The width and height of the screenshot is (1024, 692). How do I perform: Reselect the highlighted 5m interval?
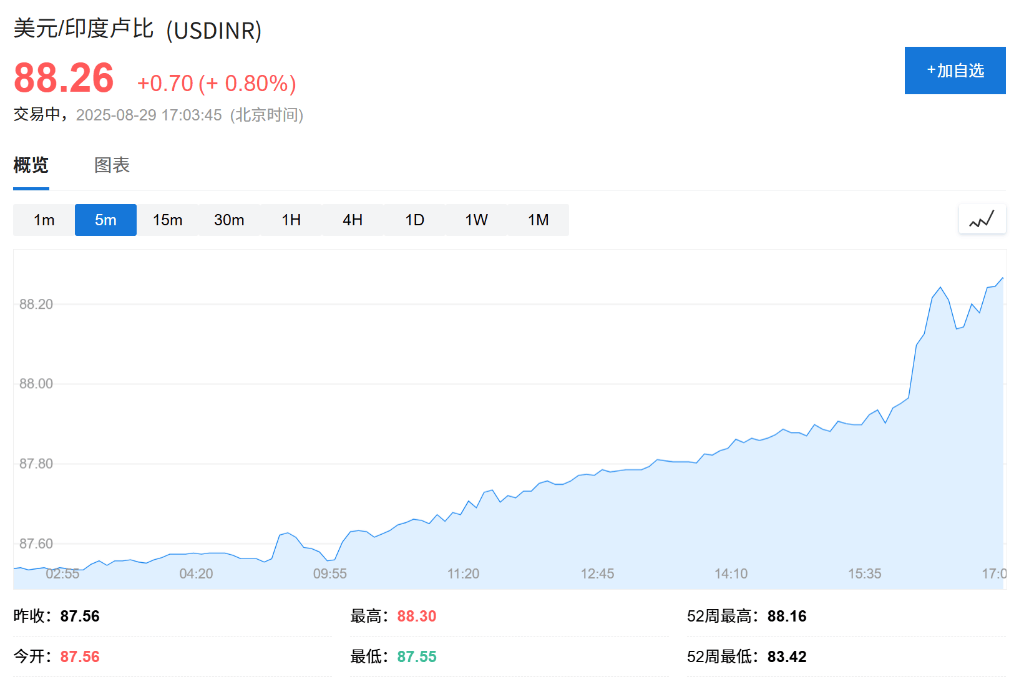coord(105,219)
